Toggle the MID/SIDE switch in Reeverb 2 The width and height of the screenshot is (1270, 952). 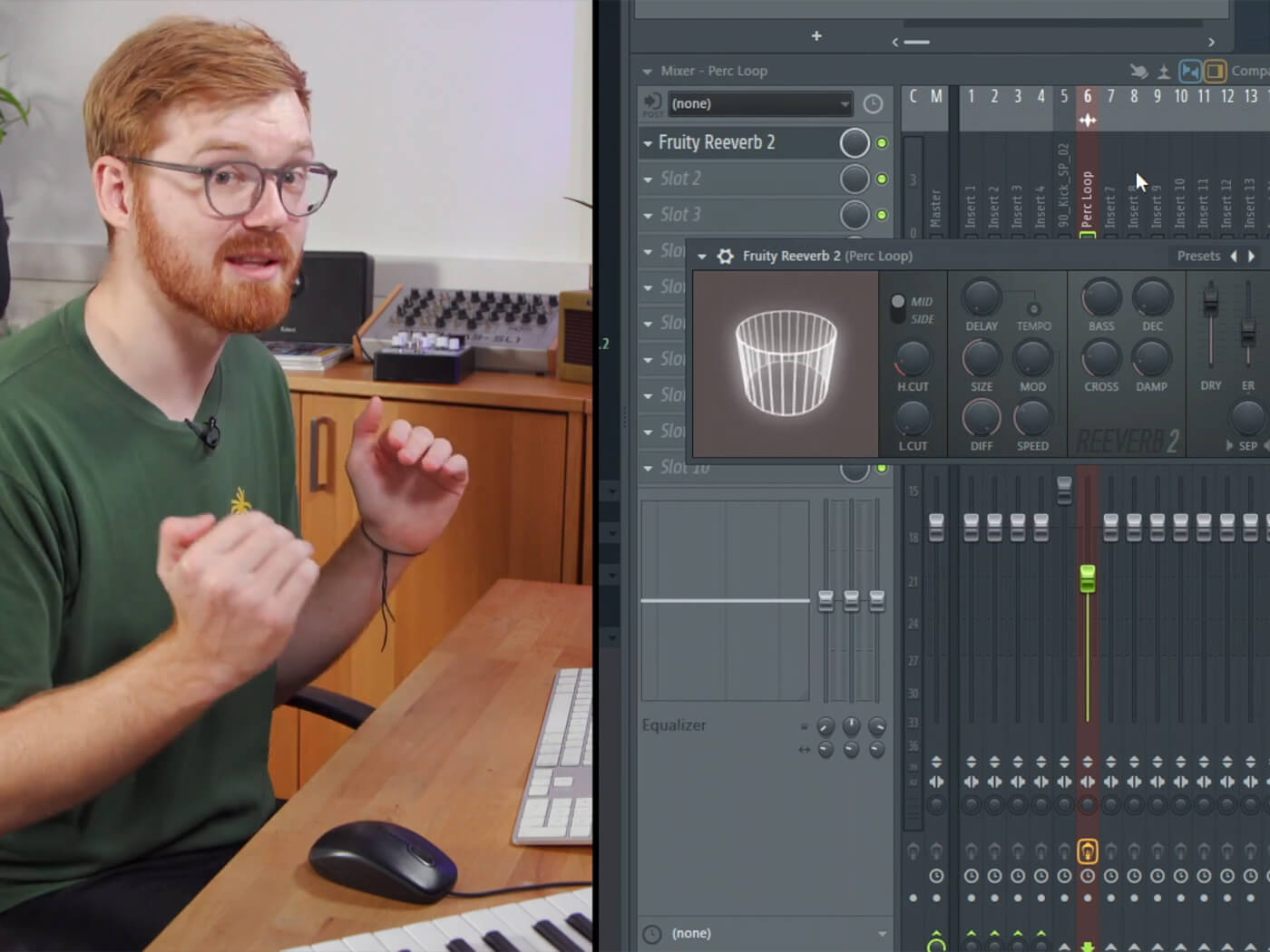896,301
